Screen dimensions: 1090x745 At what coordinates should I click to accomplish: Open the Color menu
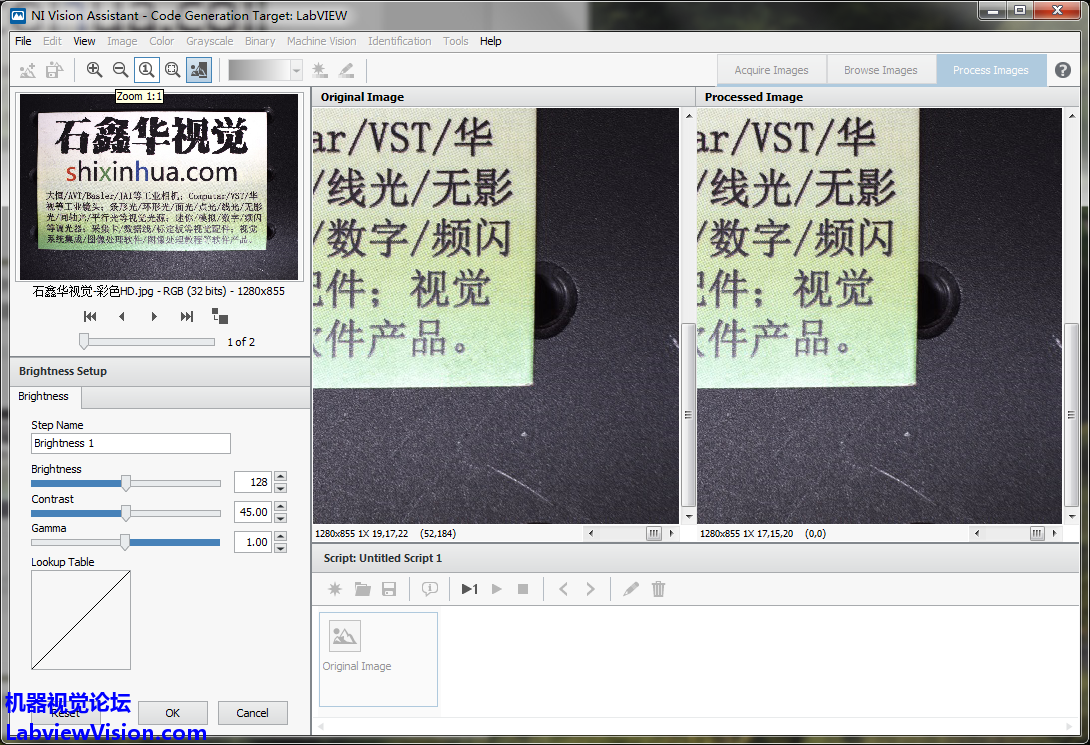click(x=162, y=41)
